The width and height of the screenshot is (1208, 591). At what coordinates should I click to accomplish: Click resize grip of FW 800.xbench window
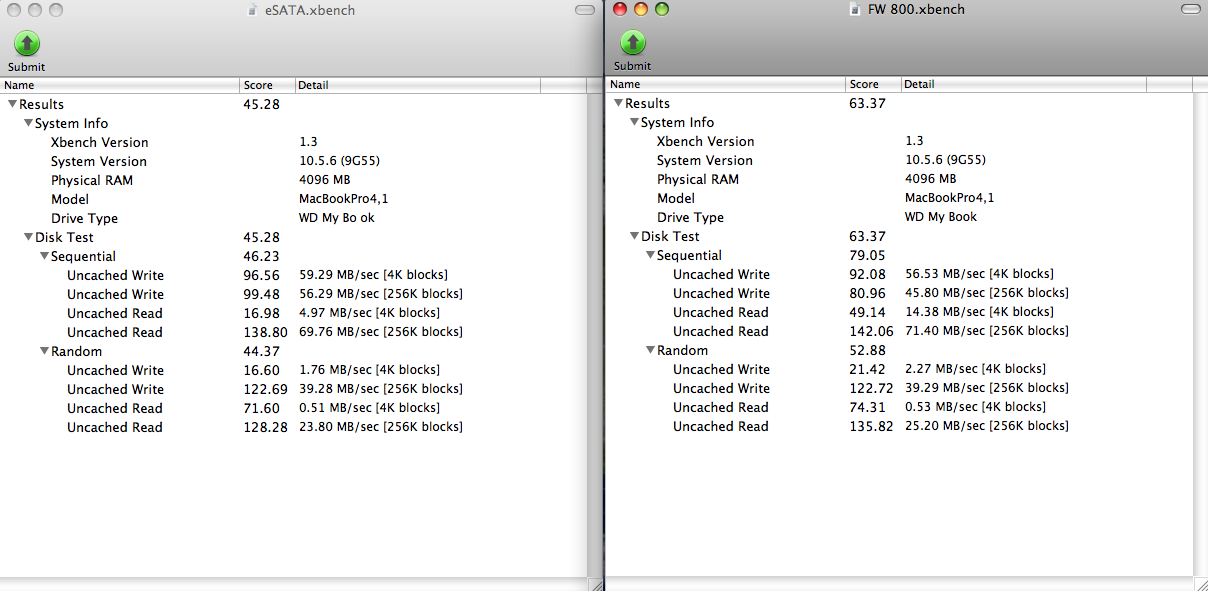(x=1200, y=583)
